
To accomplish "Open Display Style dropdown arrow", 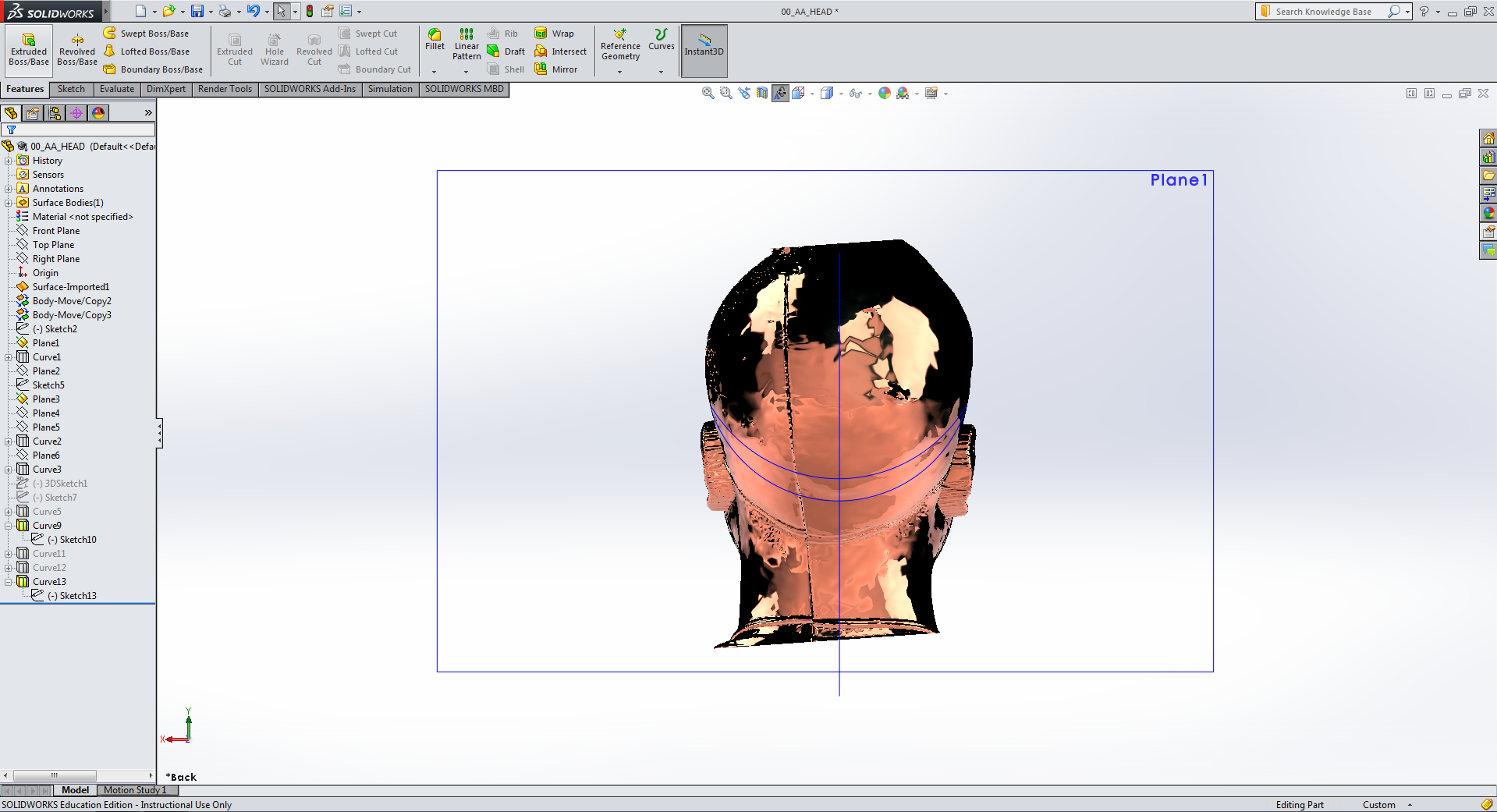I will pyautogui.click(x=841, y=94).
